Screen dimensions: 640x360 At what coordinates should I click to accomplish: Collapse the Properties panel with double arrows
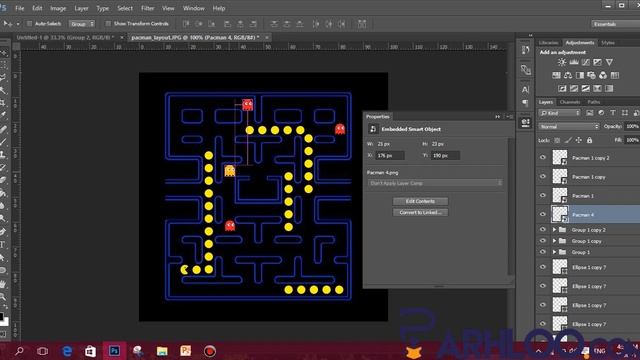pyautogui.click(x=498, y=117)
